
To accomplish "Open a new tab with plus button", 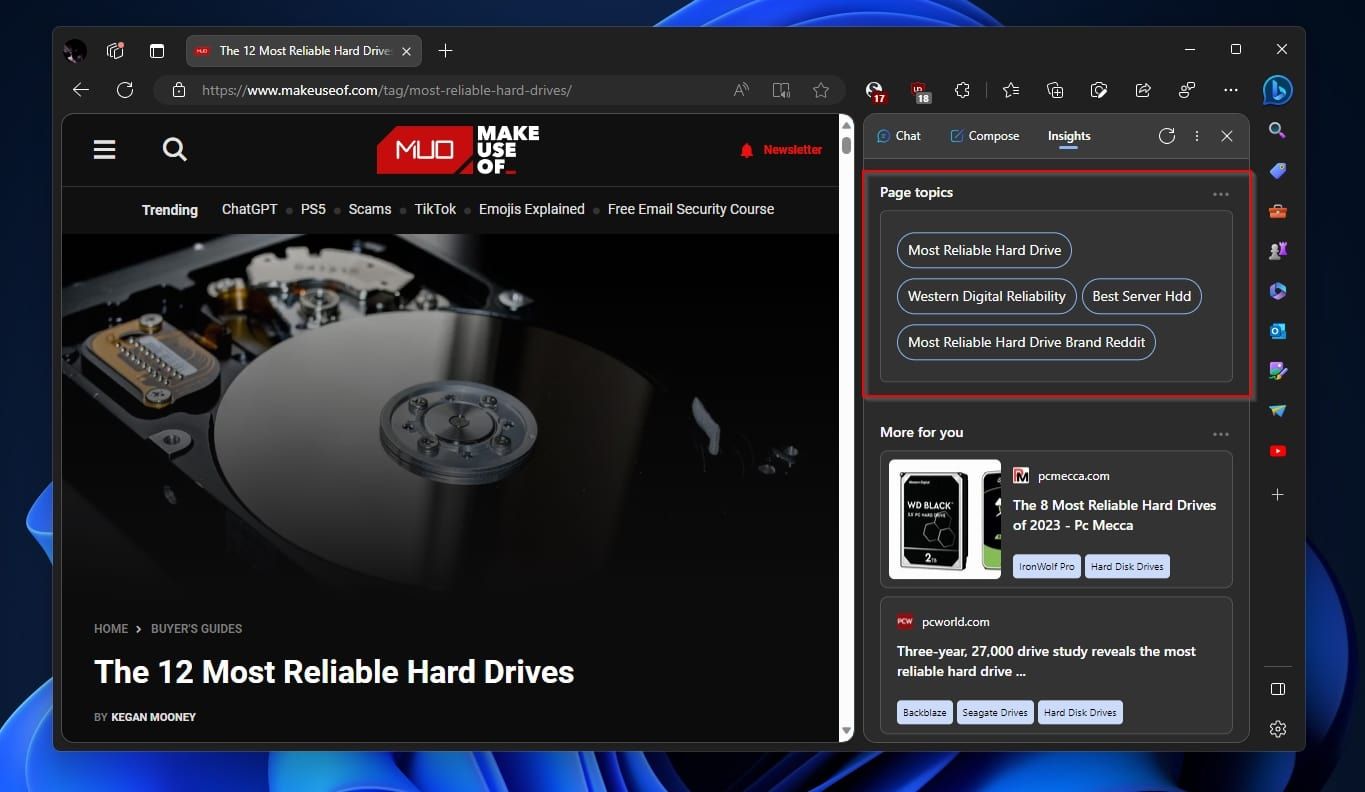I will pos(446,50).
